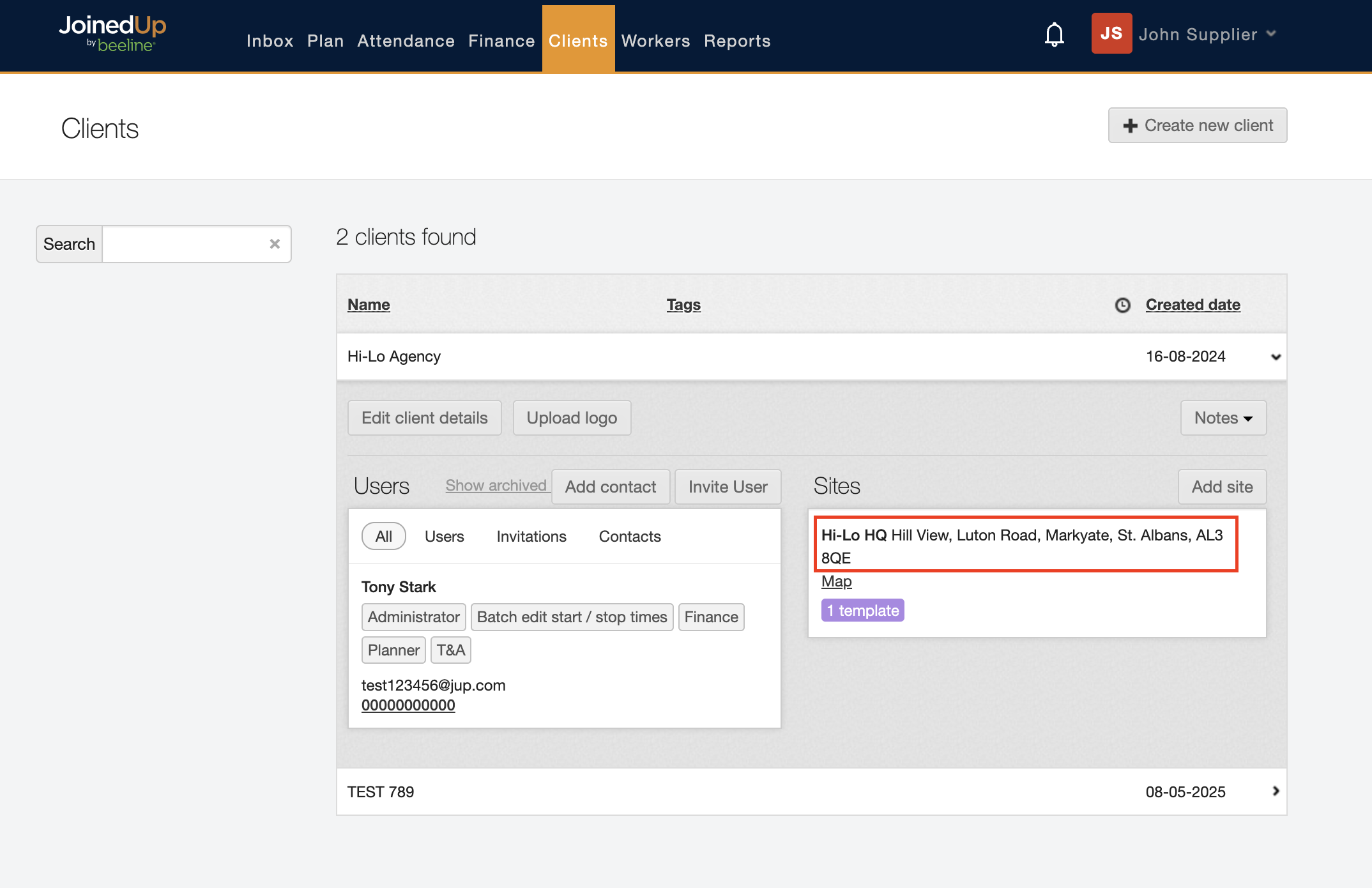Open the Notes dropdown
This screenshot has height=888, width=1372.
pyautogui.click(x=1223, y=418)
